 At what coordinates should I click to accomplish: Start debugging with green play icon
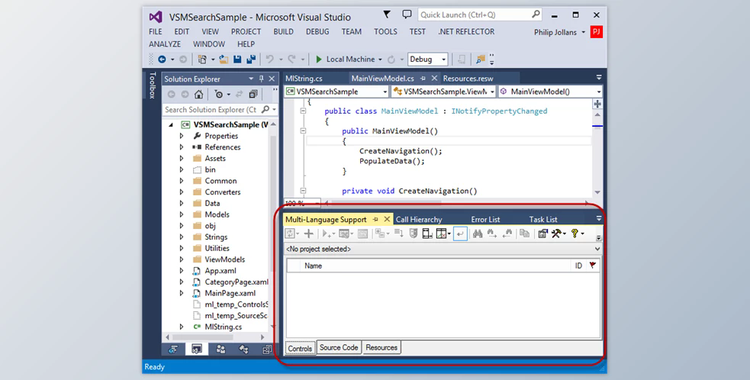(319, 59)
